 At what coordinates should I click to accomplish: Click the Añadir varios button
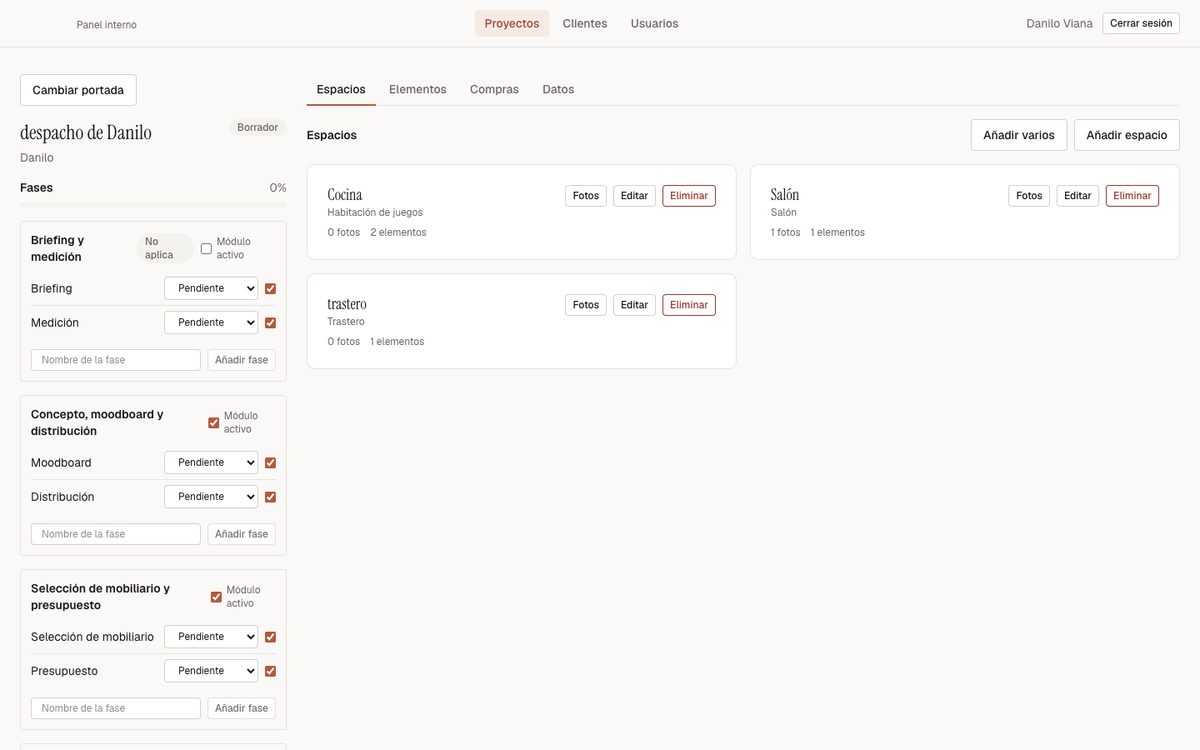1019,135
